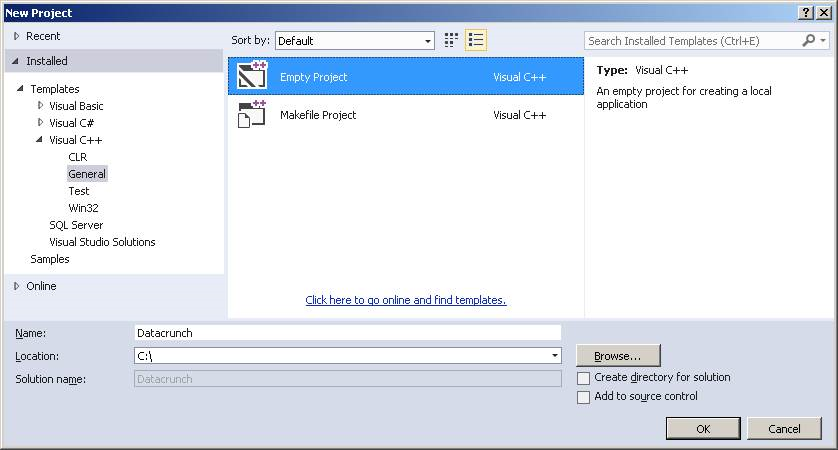838x450 pixels.
Task: Click the Visual C++ tree label
Action: click(75, 140)
